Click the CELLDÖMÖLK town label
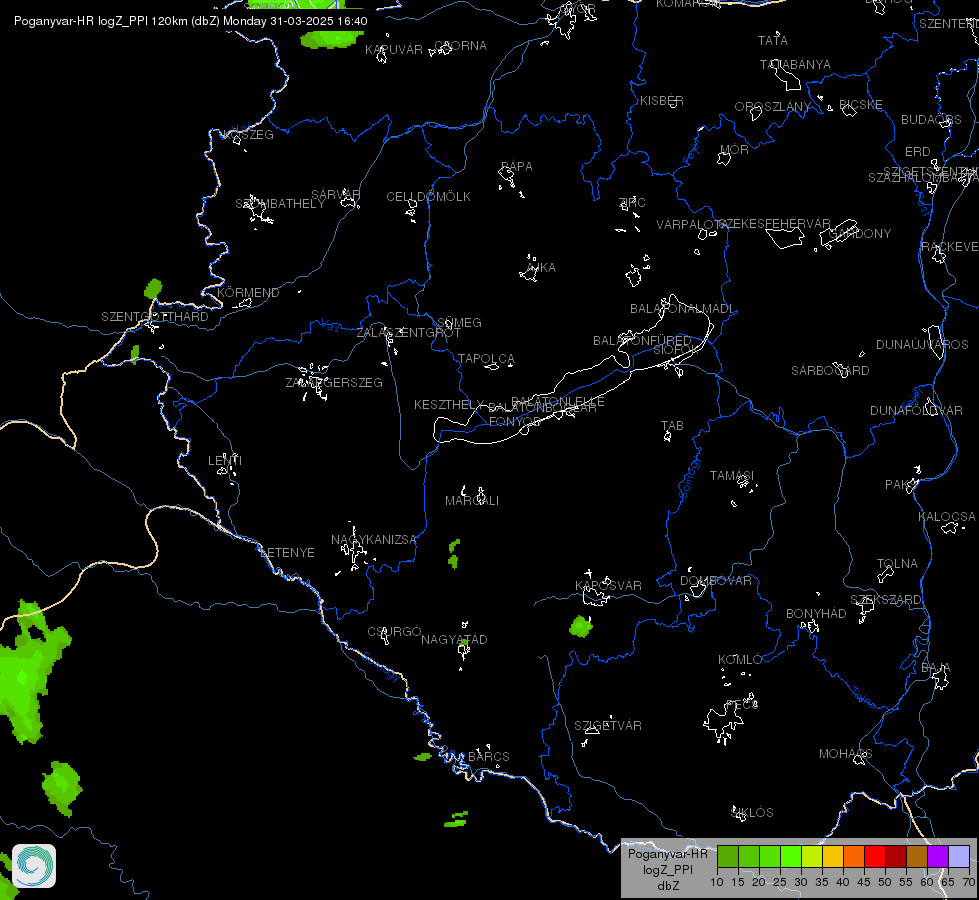Image resolution: width=979 pixels, height=900 pixels. pyautogui.click(x=428, y=197)
